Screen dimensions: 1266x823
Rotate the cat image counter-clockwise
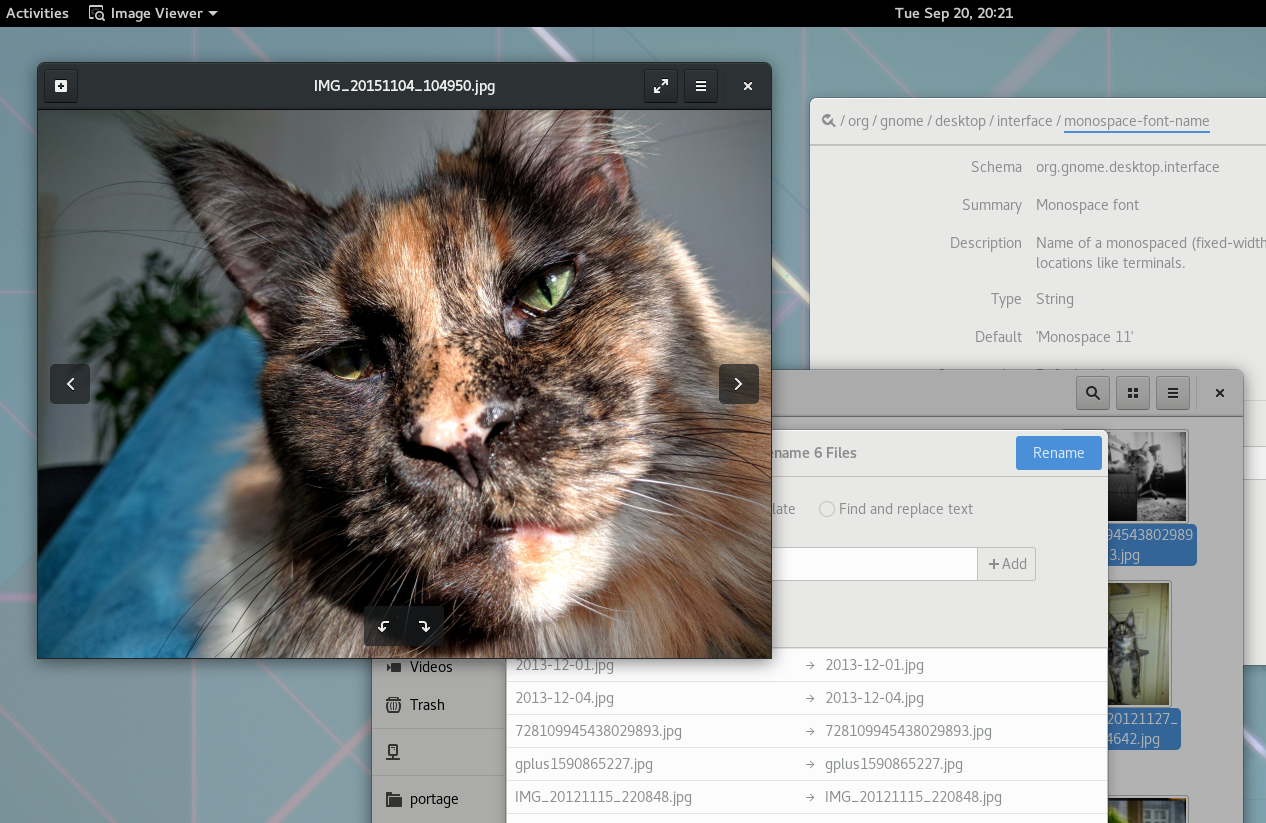point(384,626)
